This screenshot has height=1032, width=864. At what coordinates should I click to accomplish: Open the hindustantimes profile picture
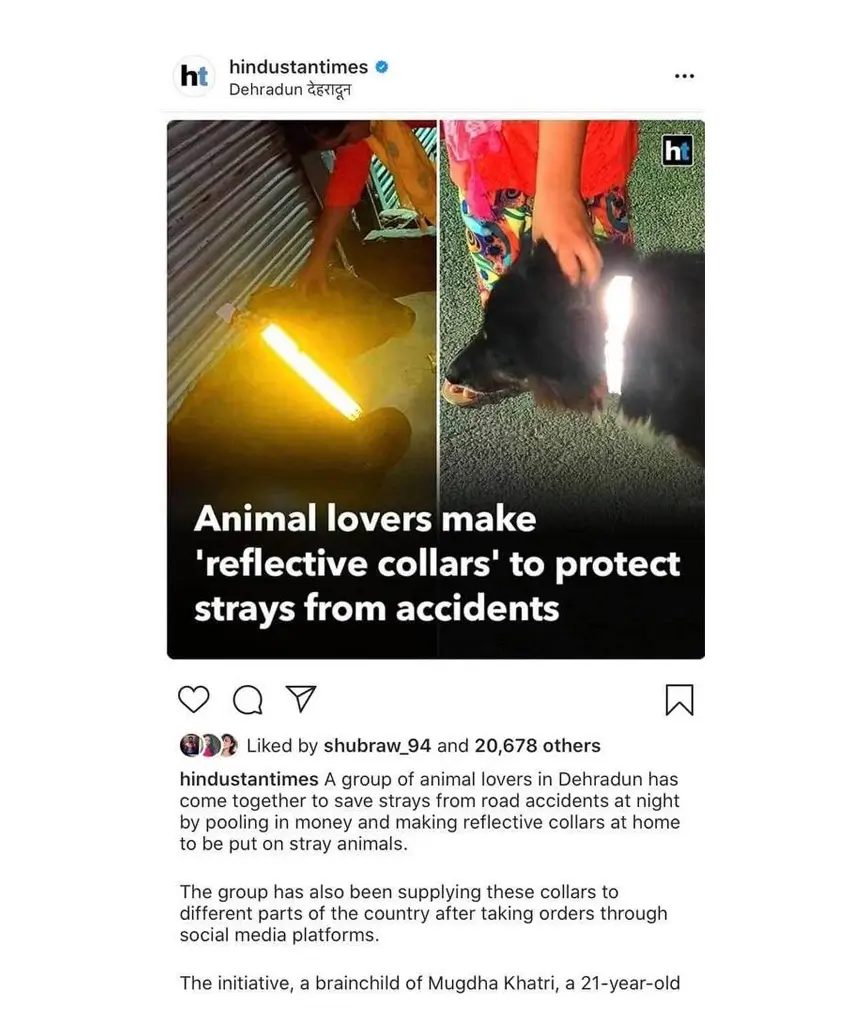[194, 76]
